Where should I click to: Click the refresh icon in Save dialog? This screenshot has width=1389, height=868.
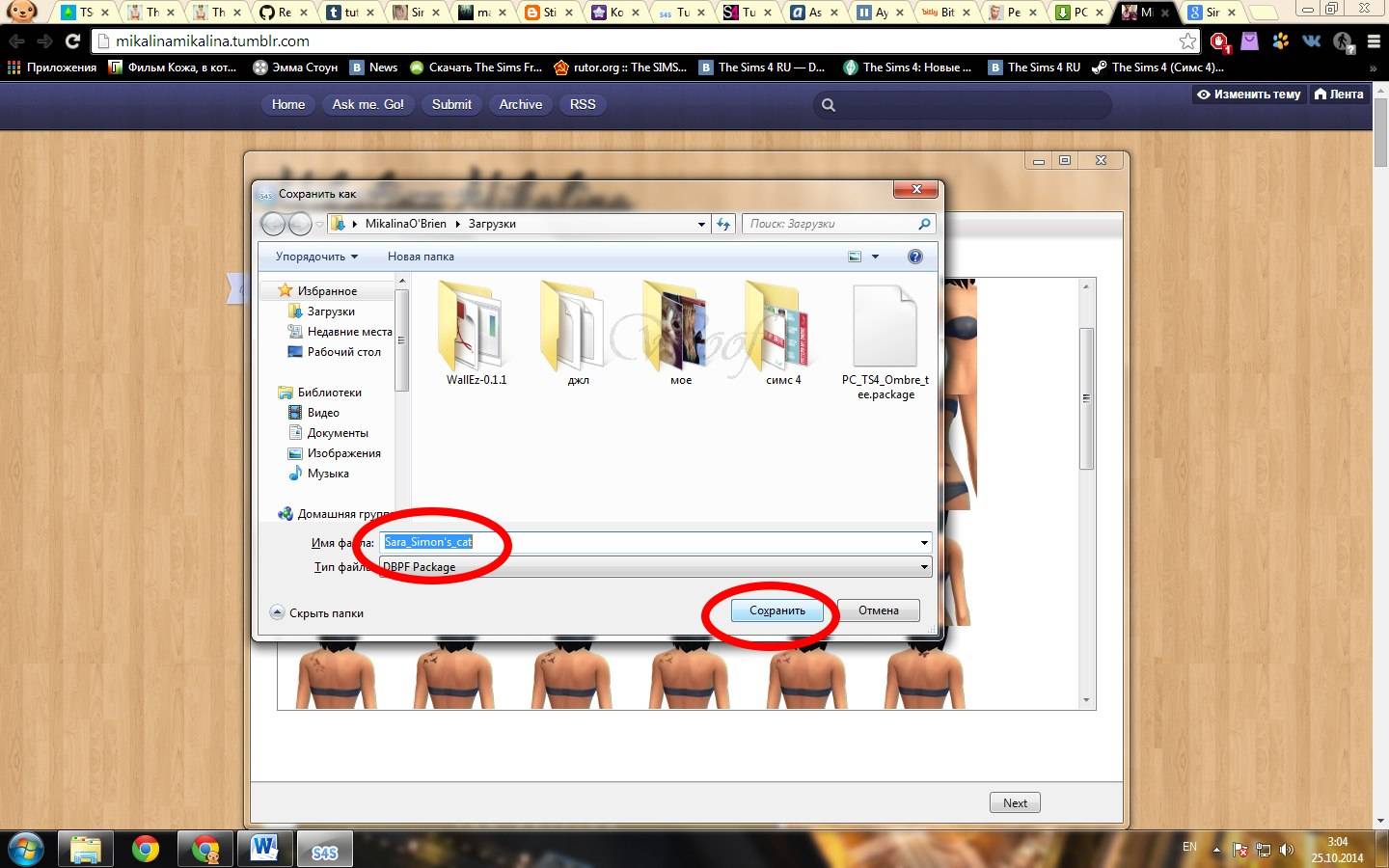point(723,224)
